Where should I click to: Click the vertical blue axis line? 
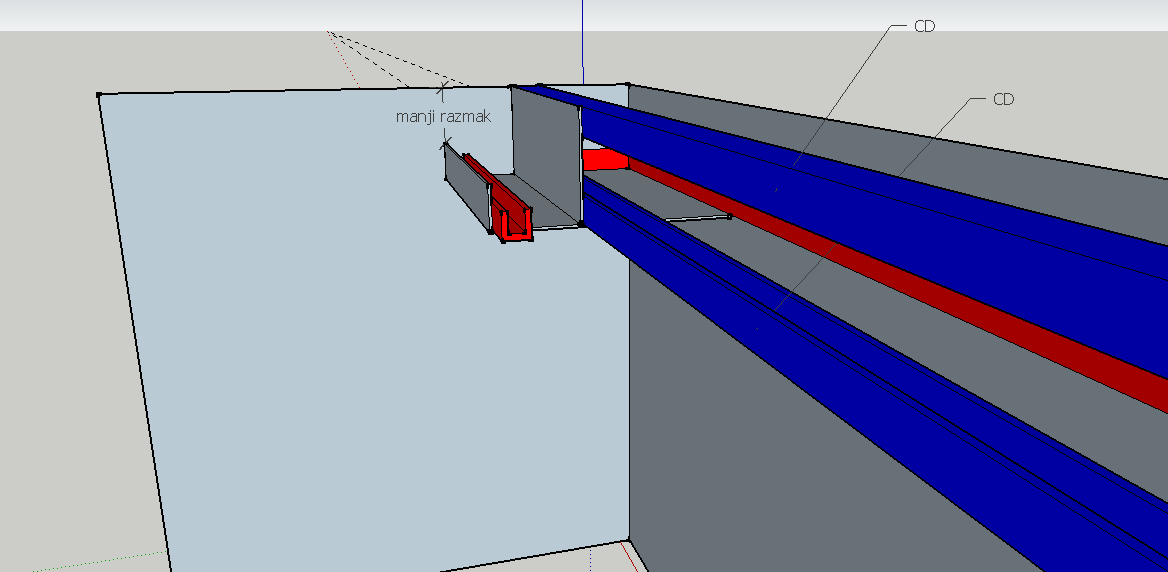[582, 40]
